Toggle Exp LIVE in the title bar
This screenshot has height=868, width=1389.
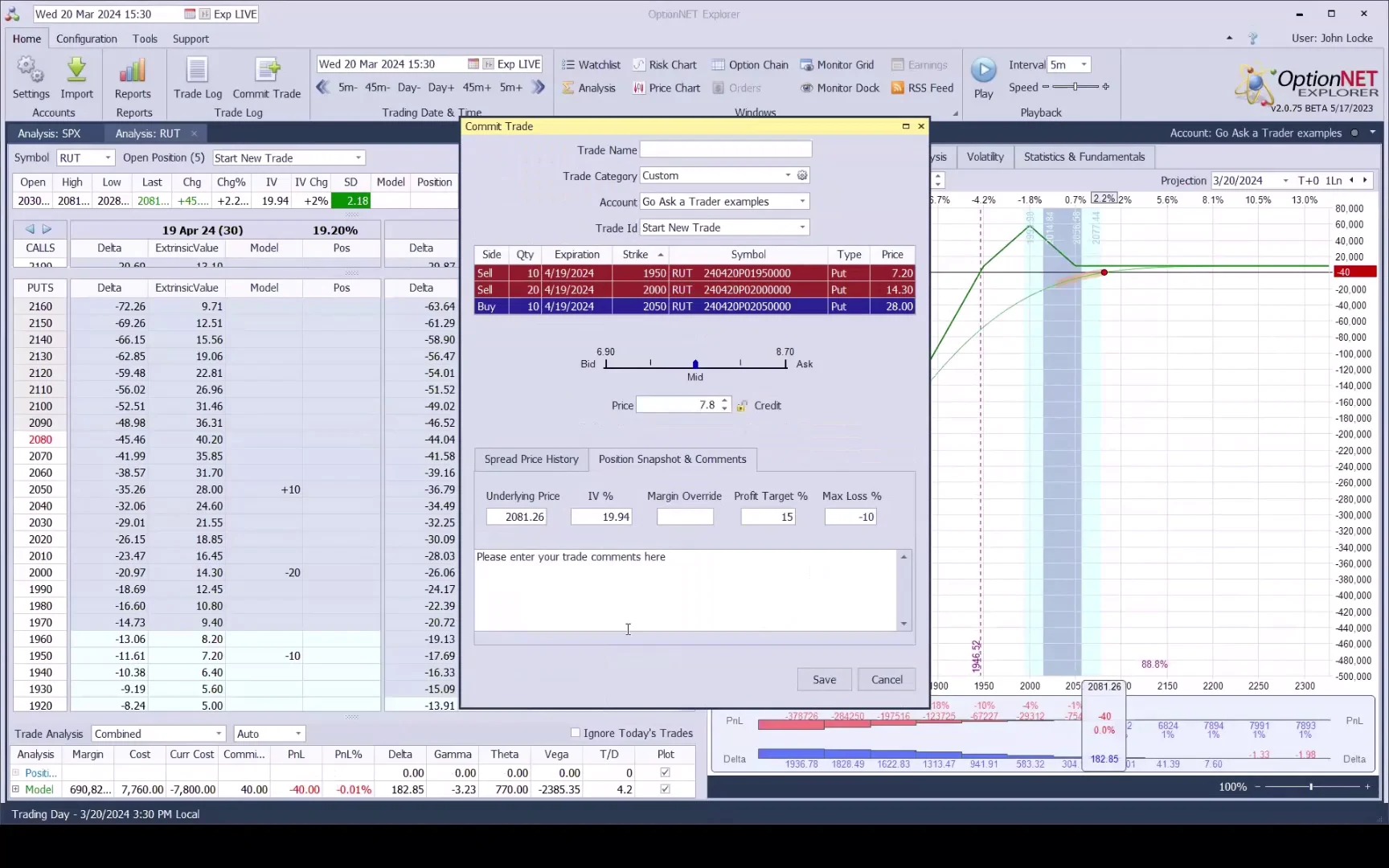[x=228, y=14]
